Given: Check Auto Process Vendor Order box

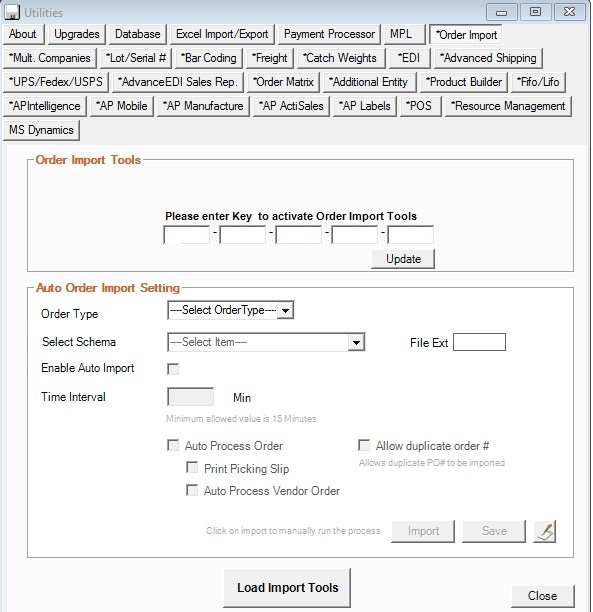Looking at the screenshot, I should (x=192, y=490).
